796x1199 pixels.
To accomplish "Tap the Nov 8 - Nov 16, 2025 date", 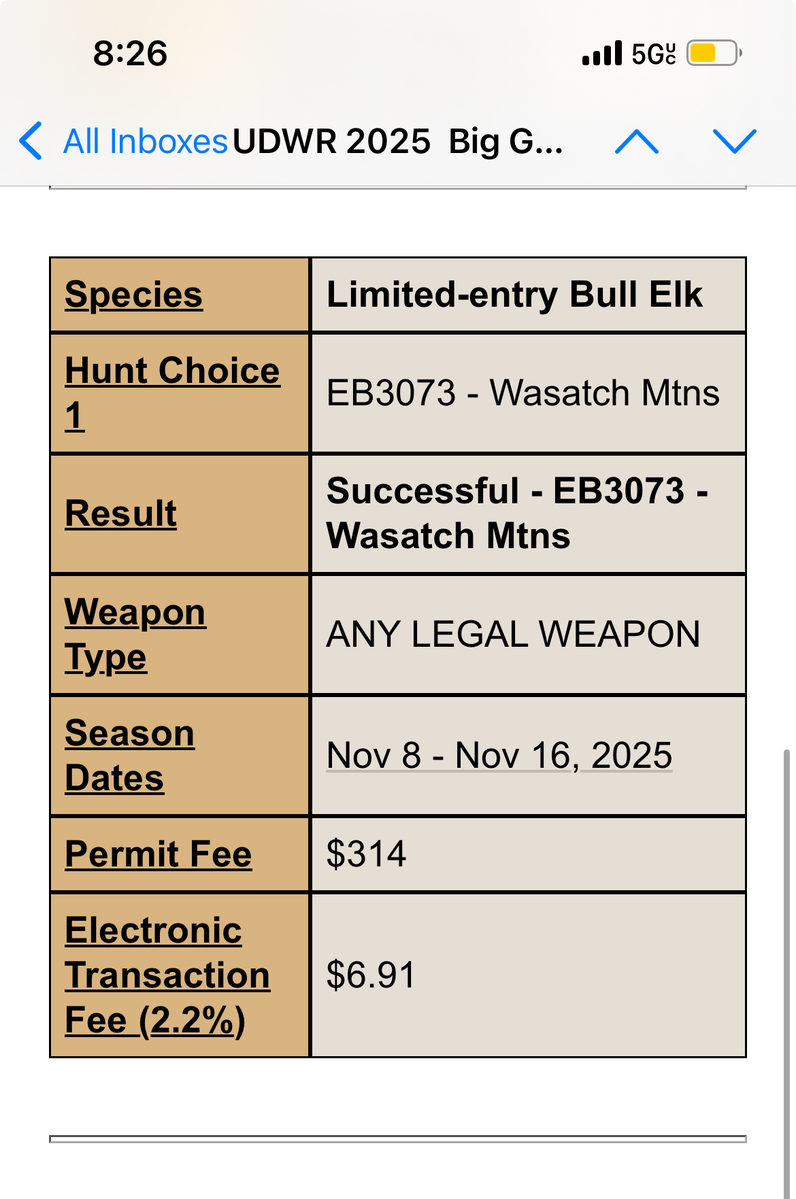I will point(499,755).
